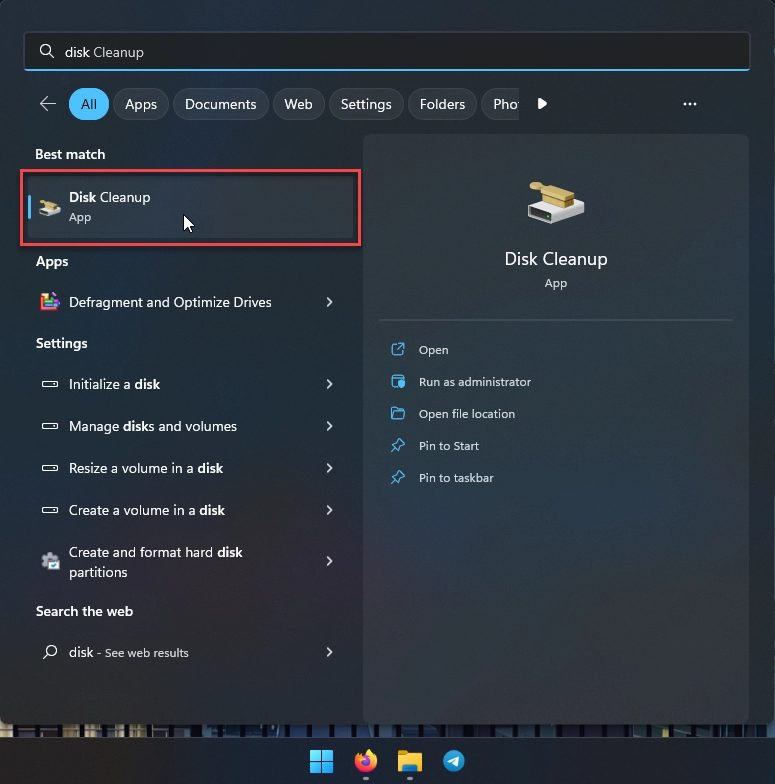Click the drive icon beside Manage disks and volumes
This screenshot has width=775, height=784.
click(x=50, y=426)
